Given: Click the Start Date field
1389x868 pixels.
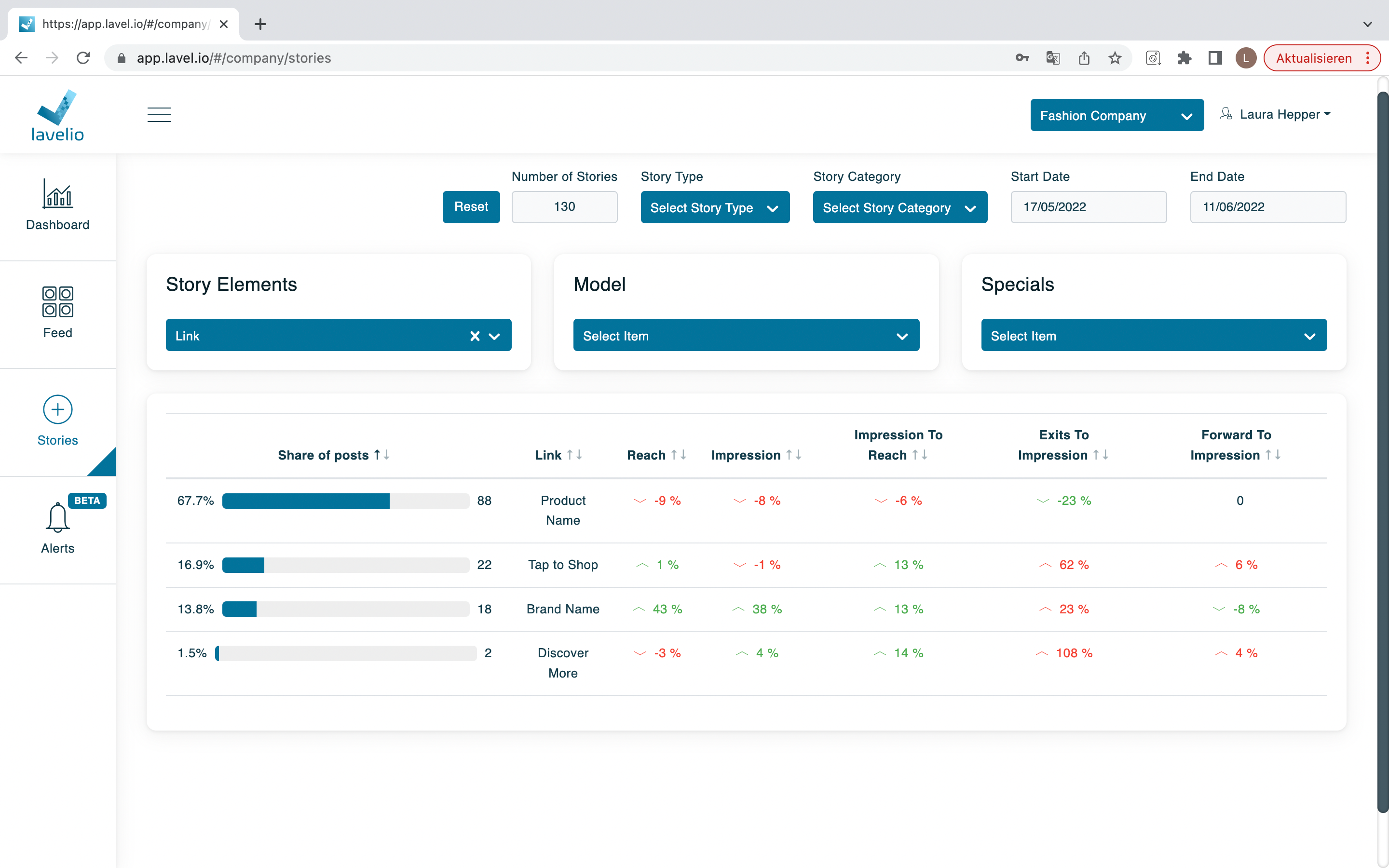Looking at the screenshot, I should pos(1088,207).
